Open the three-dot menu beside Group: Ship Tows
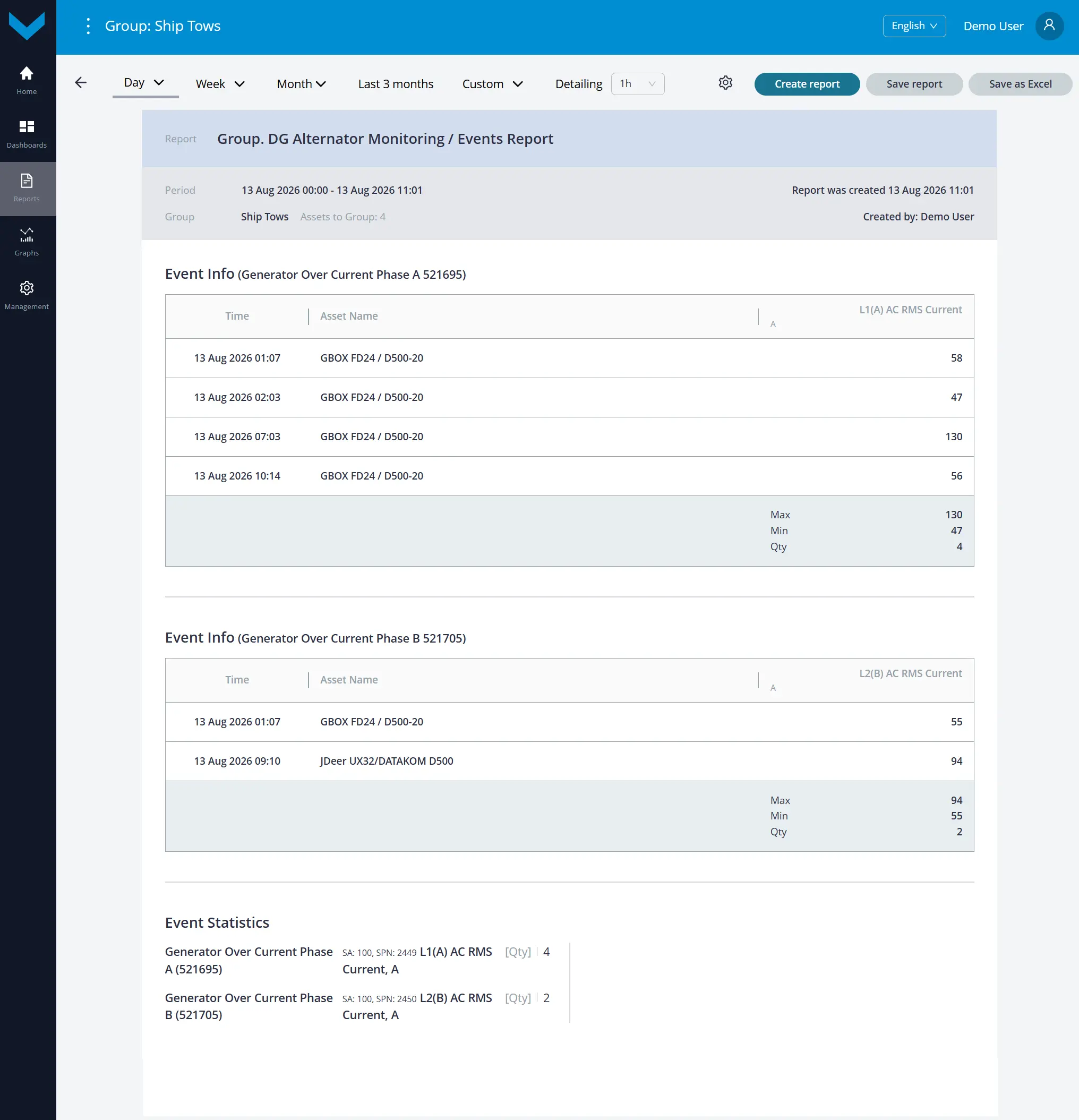1079x1120 pixels. point(88,25)
